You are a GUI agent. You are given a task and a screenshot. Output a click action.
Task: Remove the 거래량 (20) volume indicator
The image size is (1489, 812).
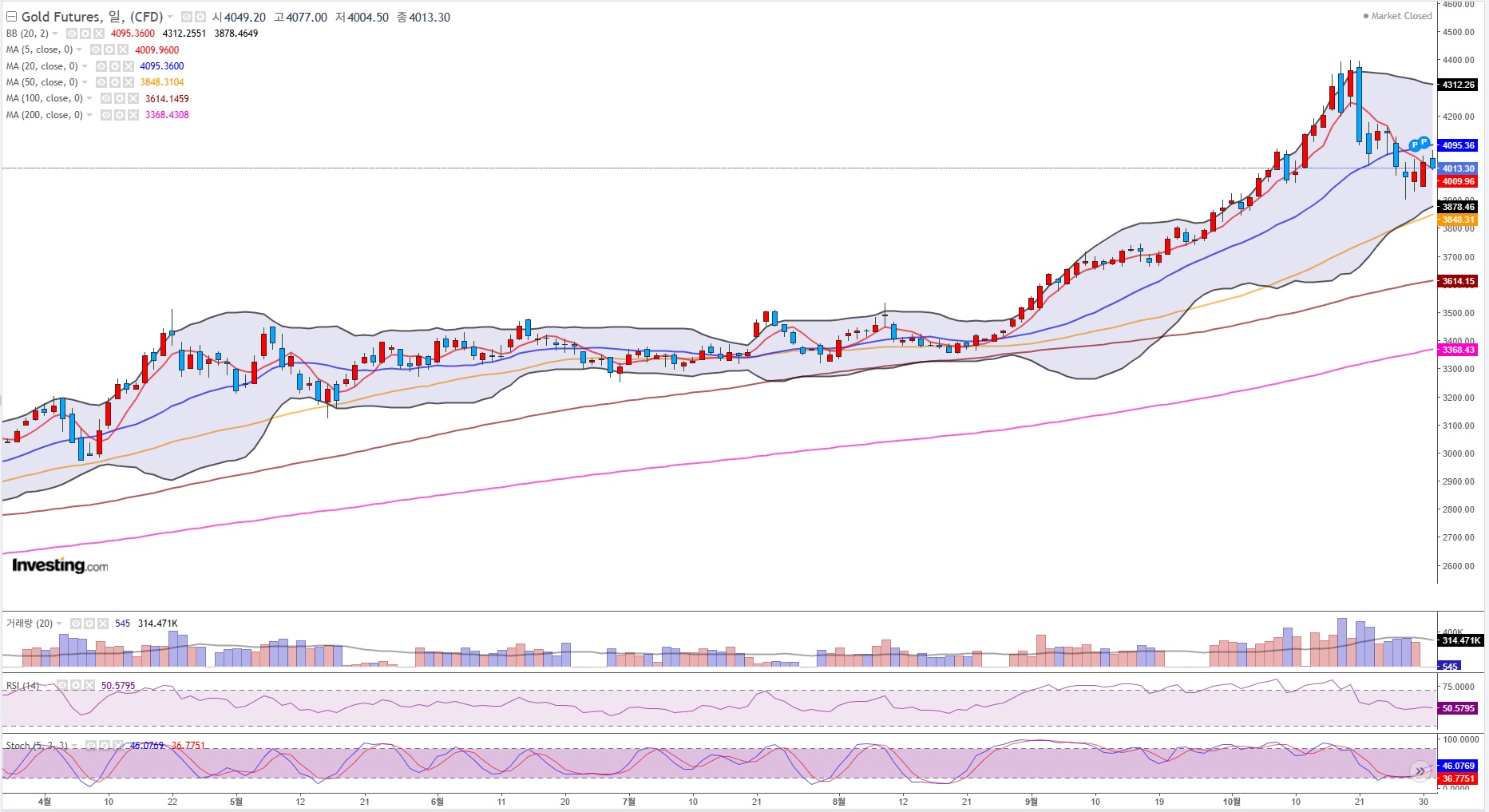pos(103,624)
